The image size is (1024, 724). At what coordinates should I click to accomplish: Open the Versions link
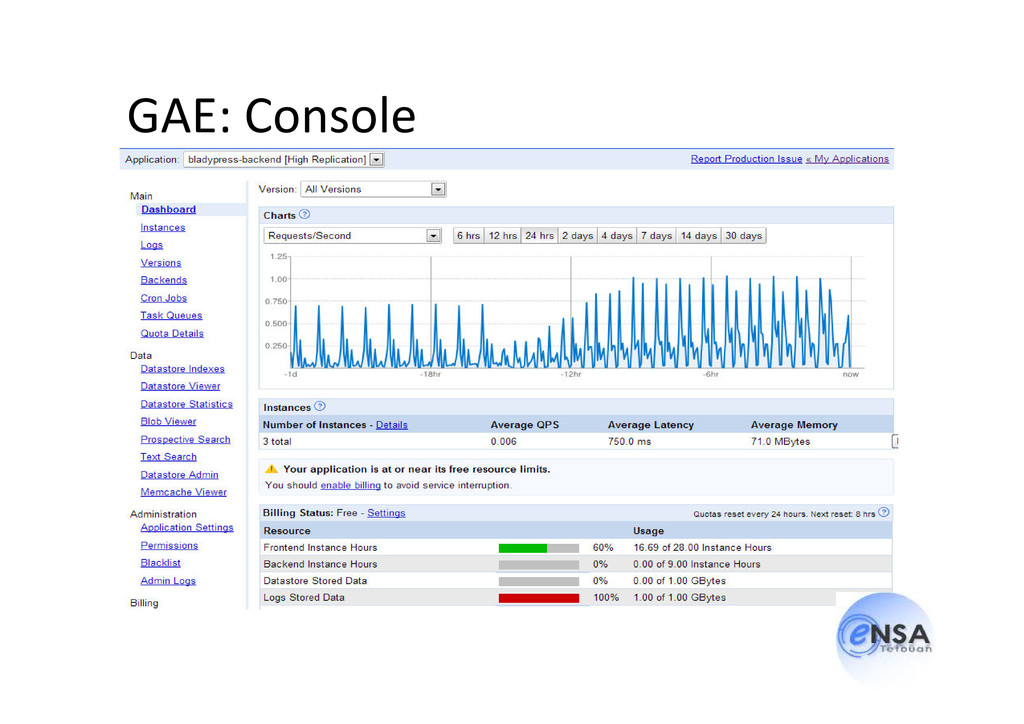coord(161,262)
